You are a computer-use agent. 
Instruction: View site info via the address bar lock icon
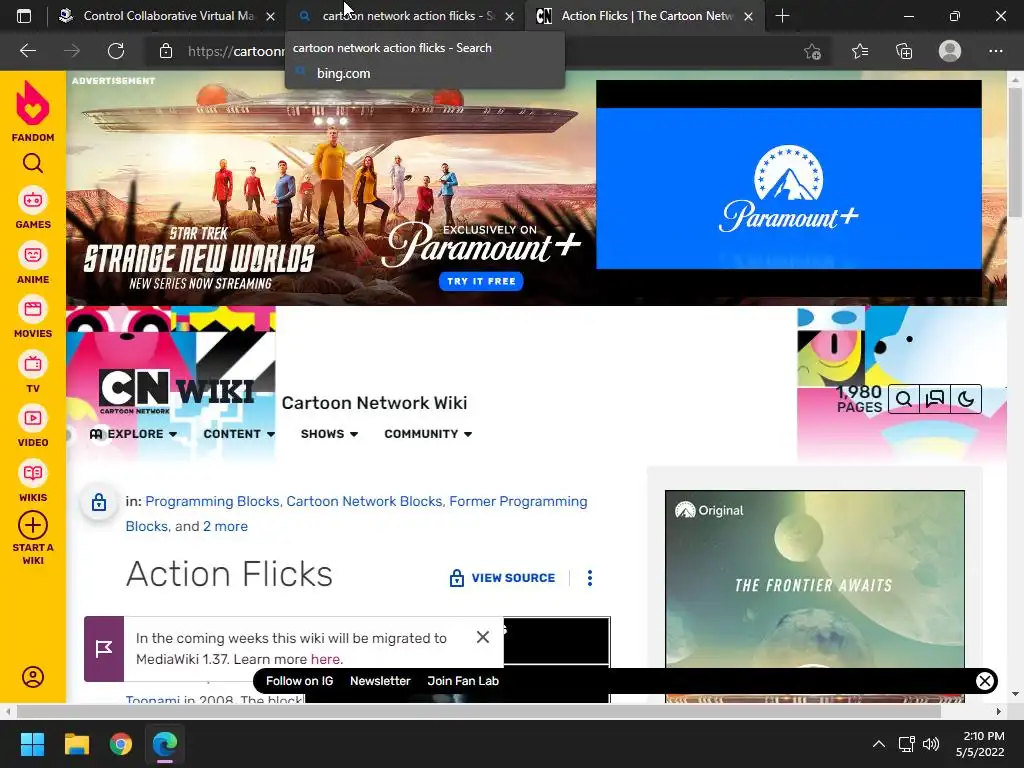click(x=166, y=51)
